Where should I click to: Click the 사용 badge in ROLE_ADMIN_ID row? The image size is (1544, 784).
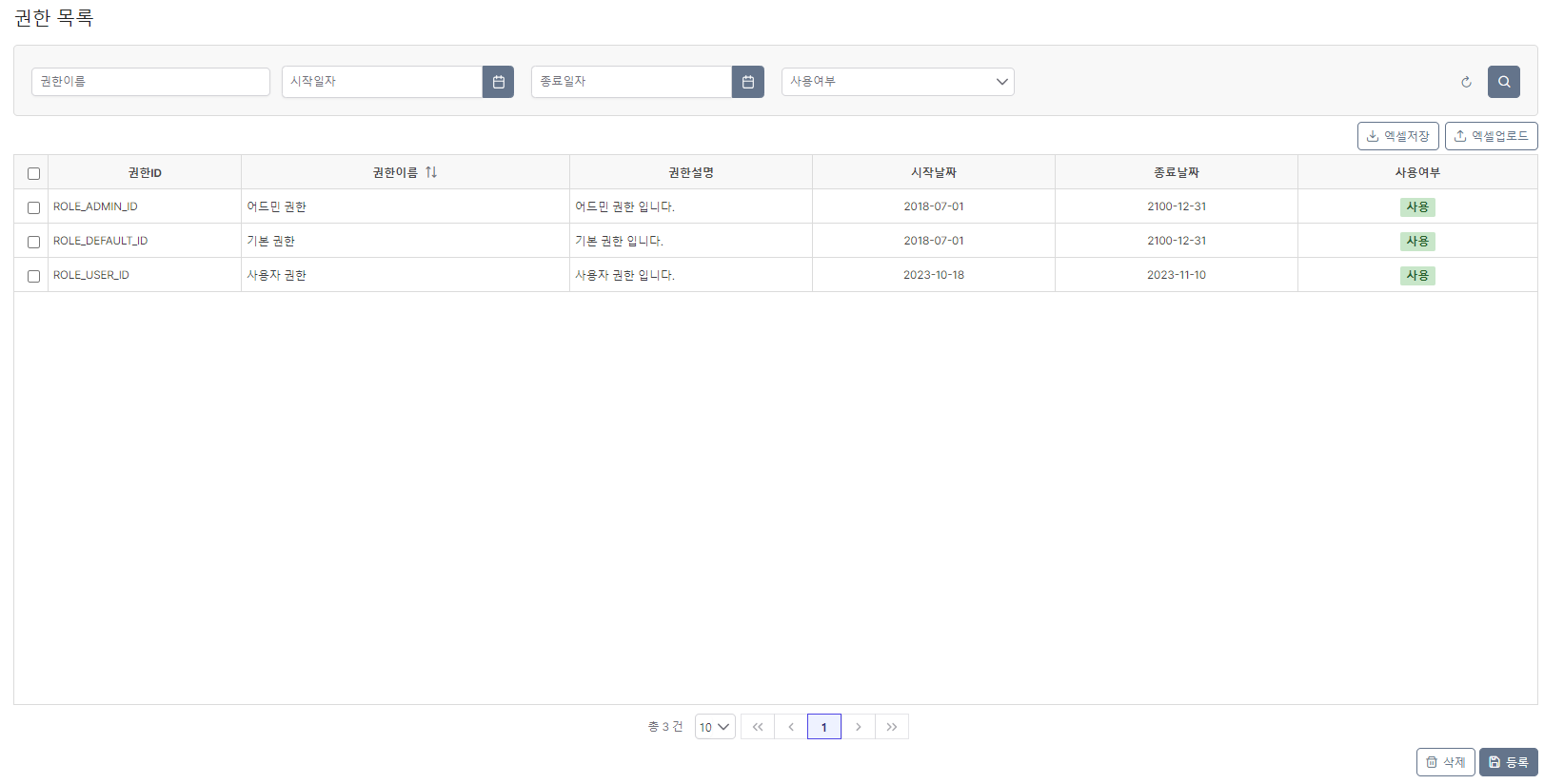[x=1417, y=206]
